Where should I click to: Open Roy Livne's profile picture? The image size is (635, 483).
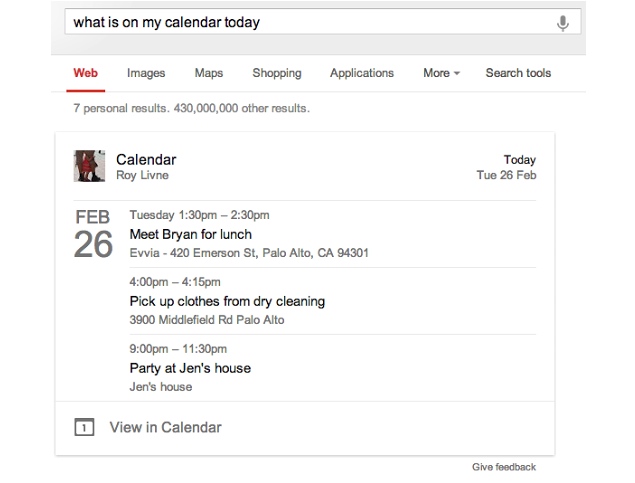(89, 166)
